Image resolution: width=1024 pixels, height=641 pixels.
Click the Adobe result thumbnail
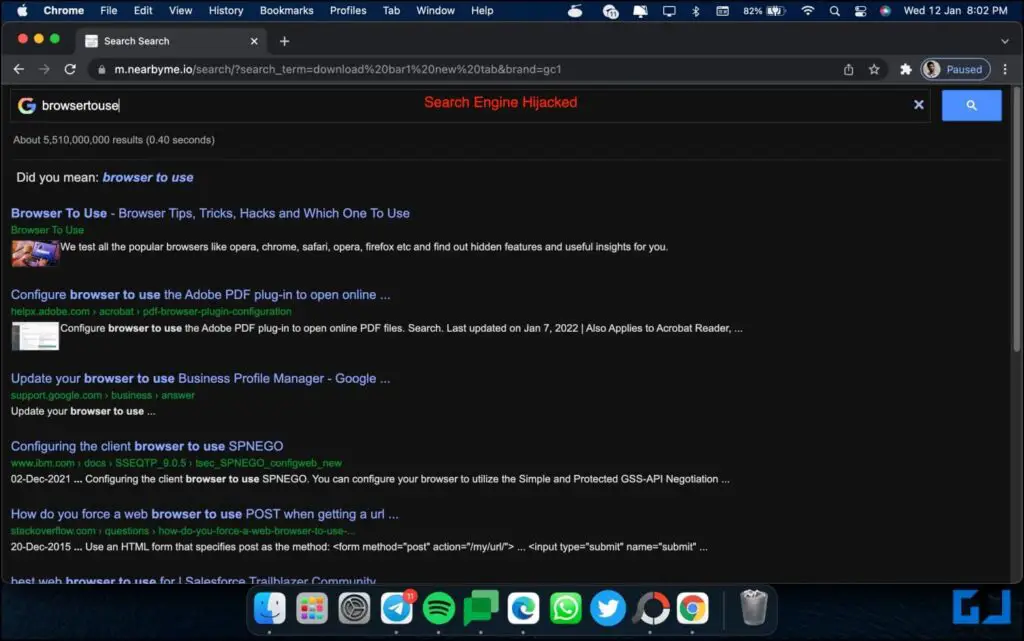point(35,336)
